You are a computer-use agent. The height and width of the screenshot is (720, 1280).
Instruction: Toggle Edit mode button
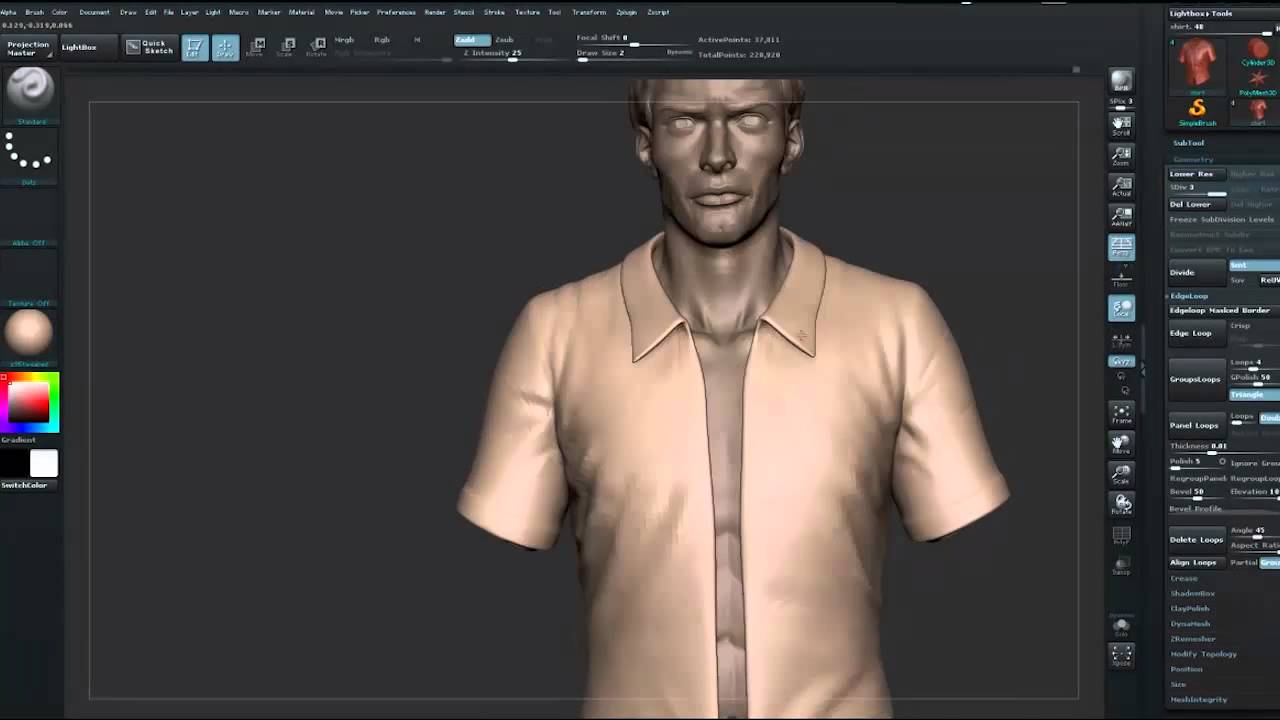pos(195,47)
